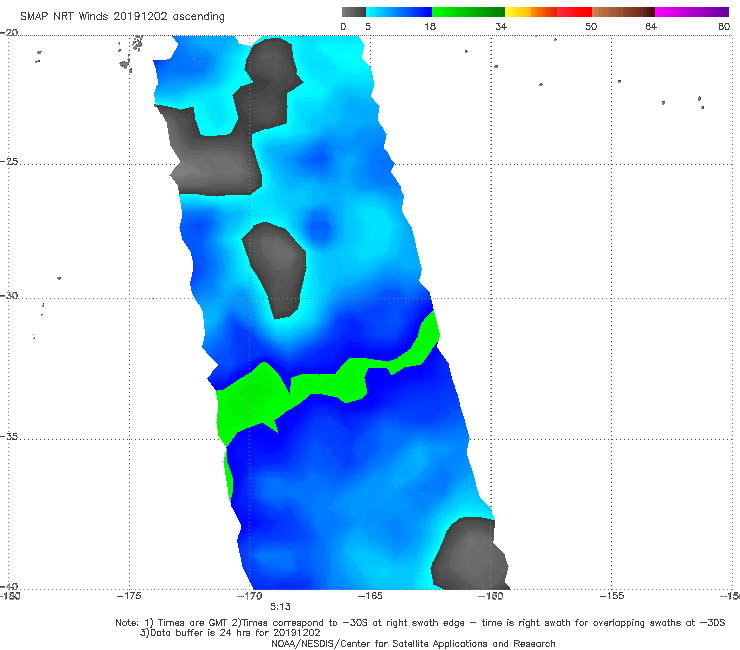The width and height of the screenshot is (740, 650).
Task: Click the color bar label '18'
Action: [x=430, y=27]
